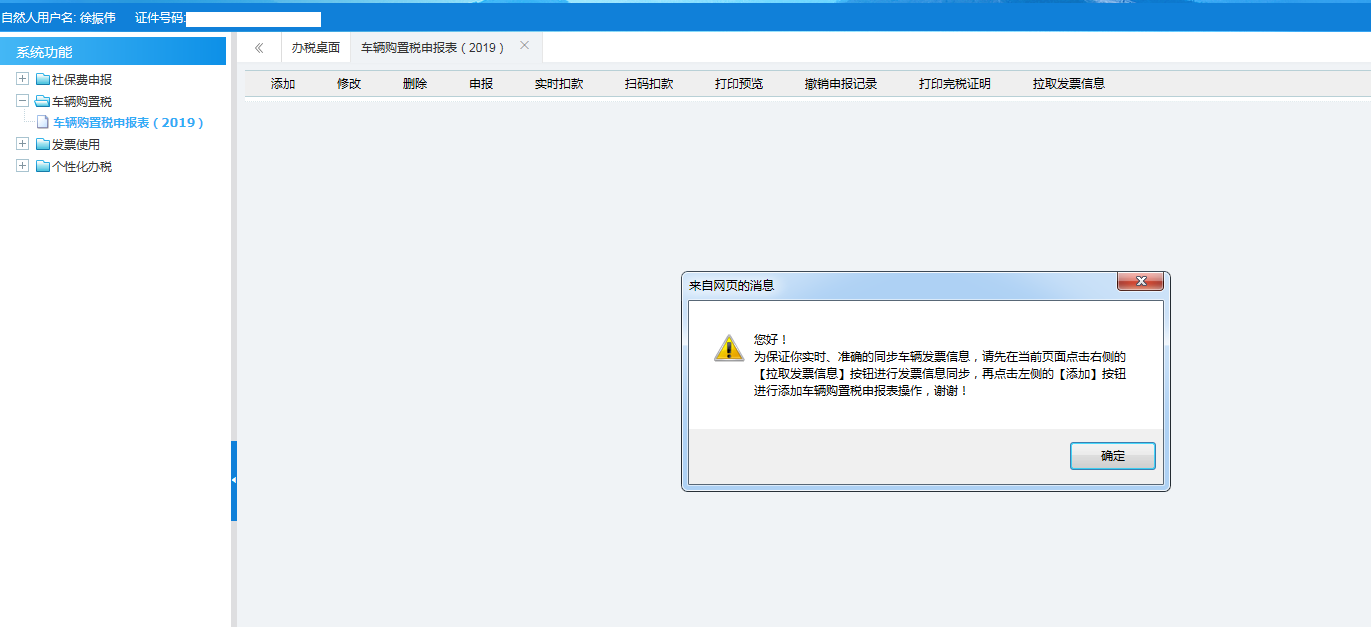Click 拉取发票信息 to sync invoice data
1371x627 pixels.
tap(1068, 83)
